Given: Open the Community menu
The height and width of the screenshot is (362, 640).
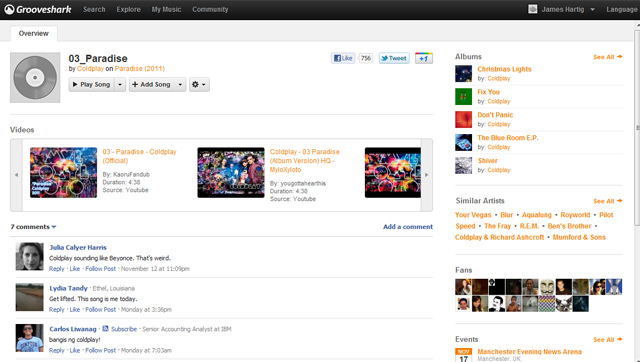Looking at the screenshot, I should pos(210,9).
